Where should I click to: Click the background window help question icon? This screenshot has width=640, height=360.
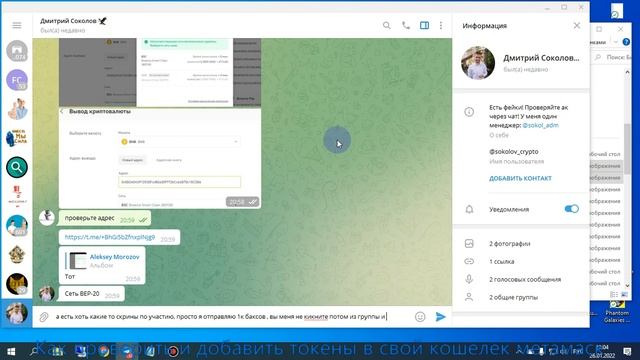point(626,42)
